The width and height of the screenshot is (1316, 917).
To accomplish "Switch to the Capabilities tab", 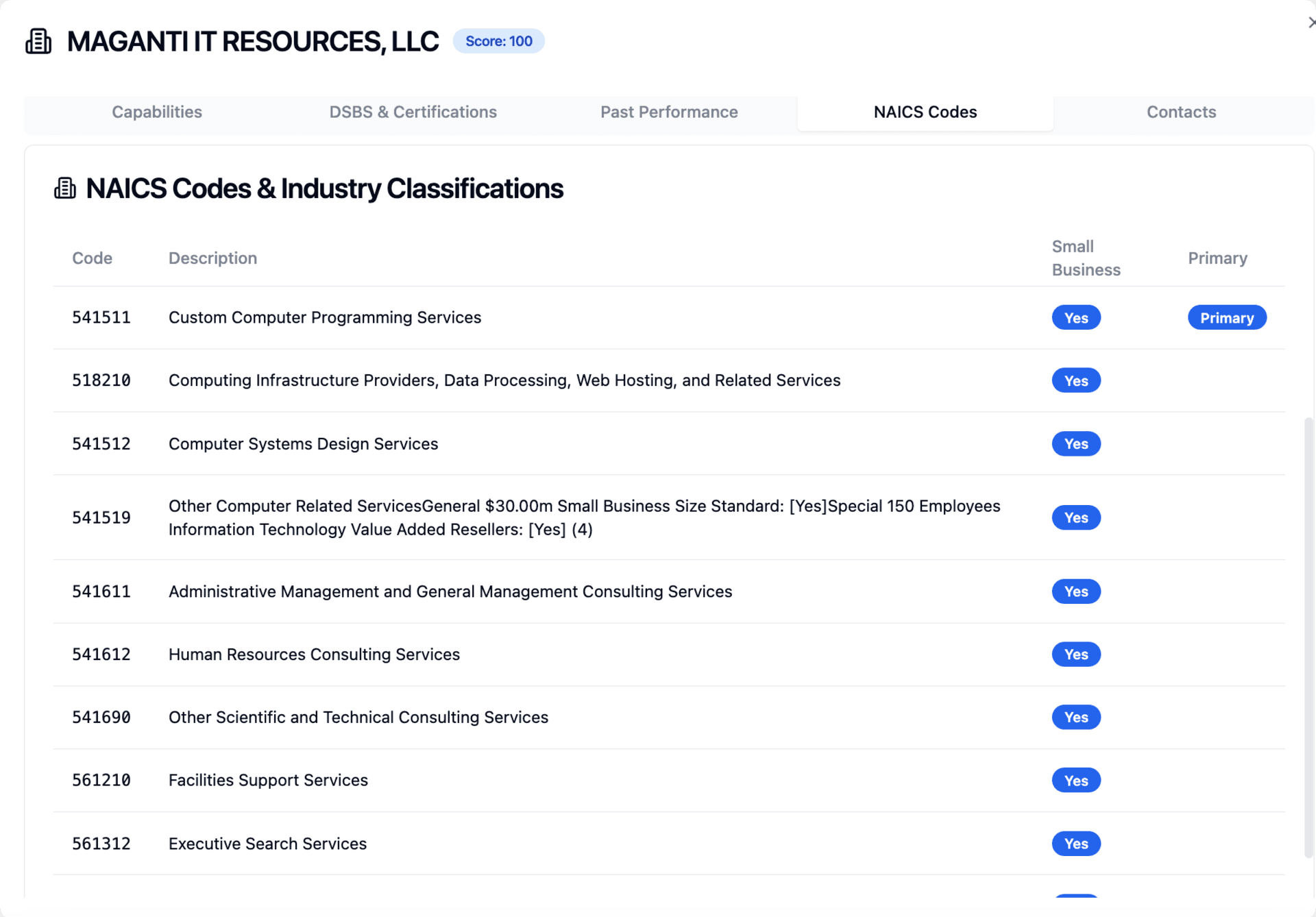I will [156, 112].
